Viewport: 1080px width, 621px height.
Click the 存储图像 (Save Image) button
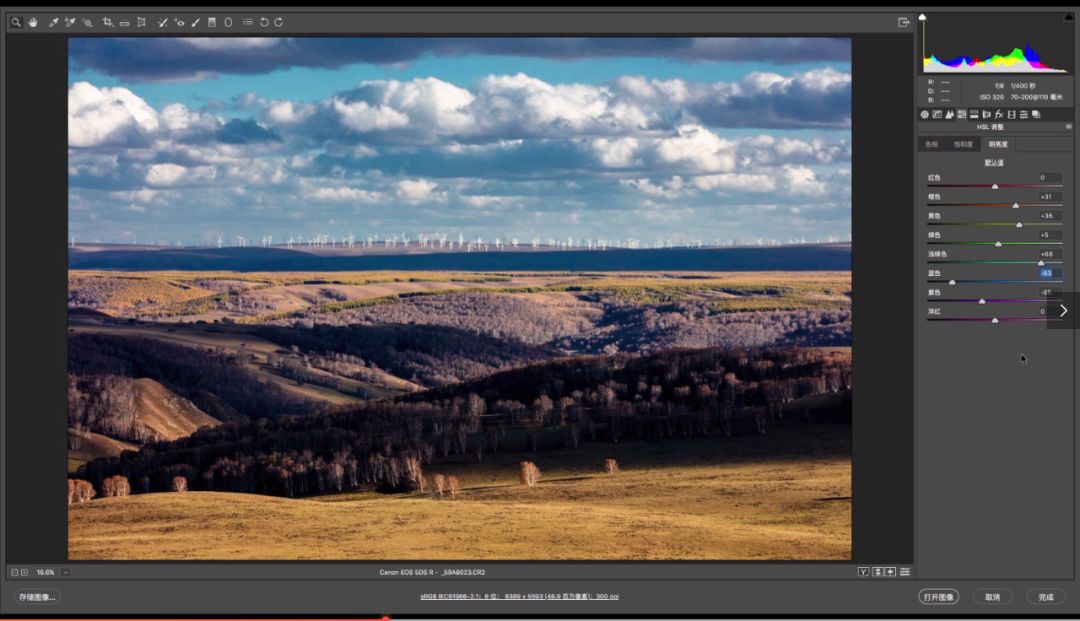pyautogui.click(x=38, y=597)
